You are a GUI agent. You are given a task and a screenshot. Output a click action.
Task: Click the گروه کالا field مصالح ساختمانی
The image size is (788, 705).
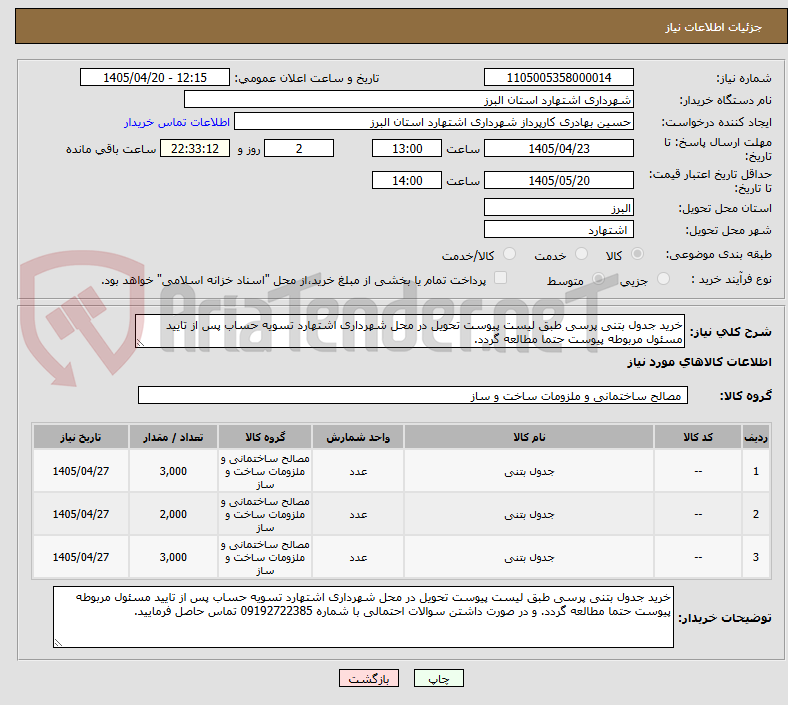point(413,395)
